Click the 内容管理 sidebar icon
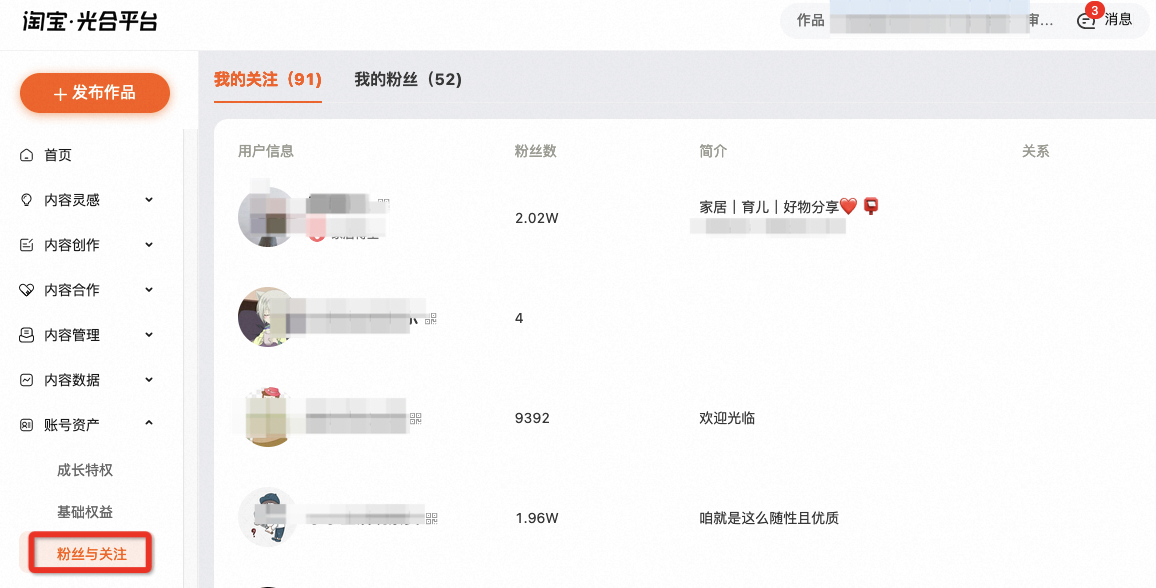 [x=27, y=335]
